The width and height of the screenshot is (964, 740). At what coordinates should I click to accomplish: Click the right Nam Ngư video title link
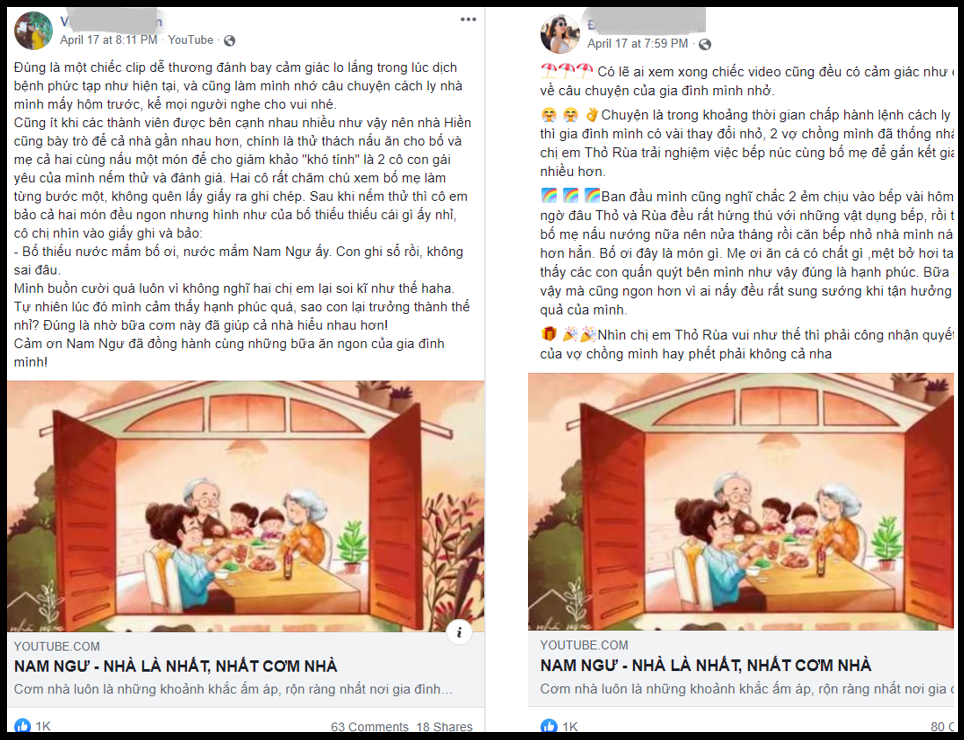[706, 665]
